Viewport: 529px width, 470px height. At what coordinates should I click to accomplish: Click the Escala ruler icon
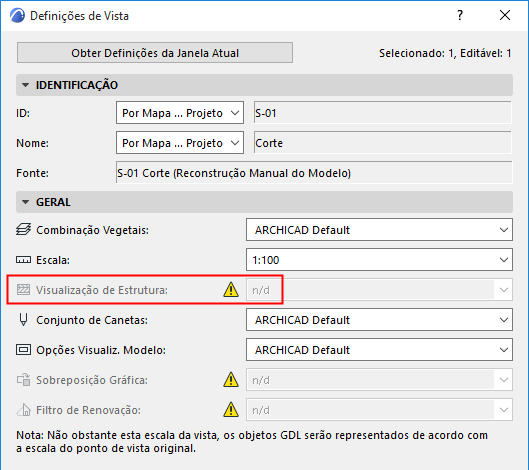pyautogui.click(x=23, y=260)
